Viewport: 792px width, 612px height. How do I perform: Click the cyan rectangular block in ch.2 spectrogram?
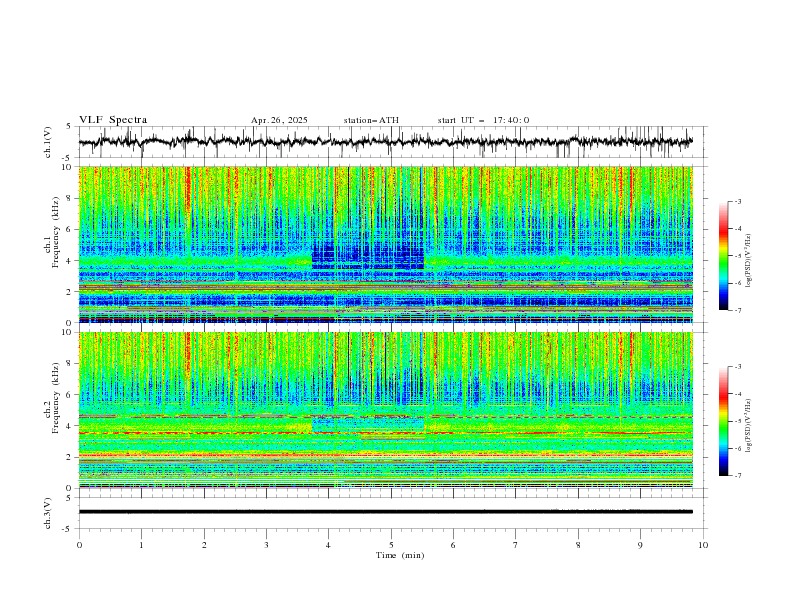(x=368, y=424)
